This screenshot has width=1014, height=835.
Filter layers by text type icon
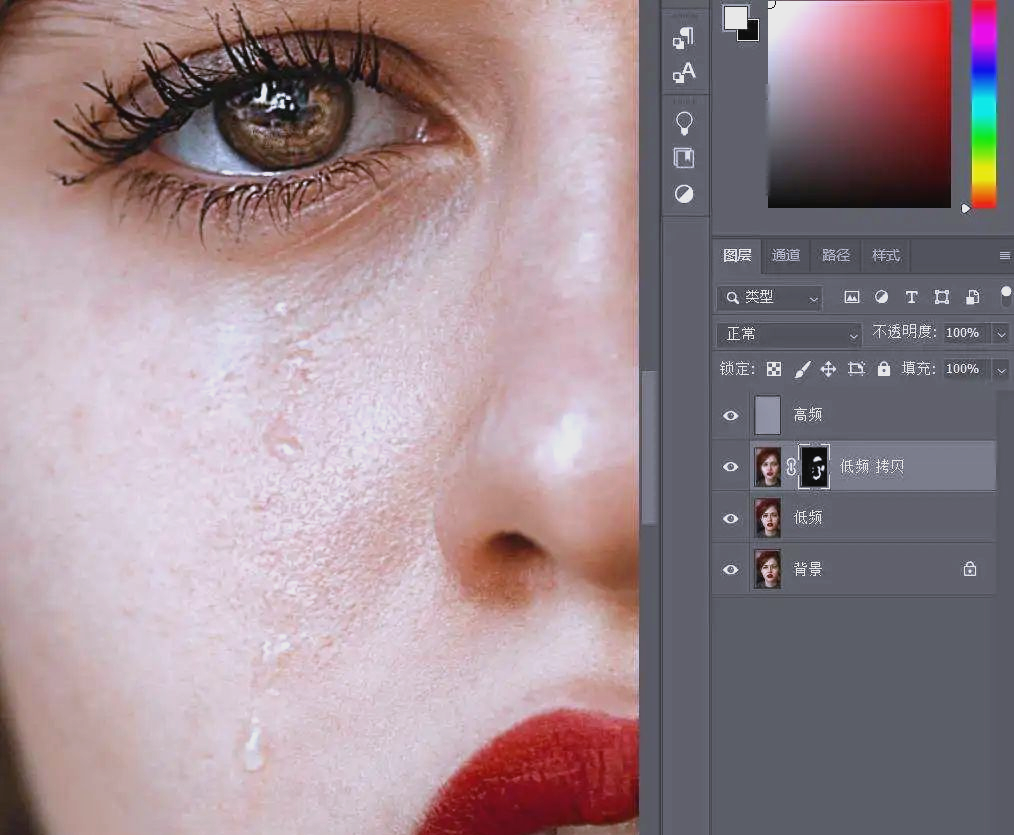point(911,297)
